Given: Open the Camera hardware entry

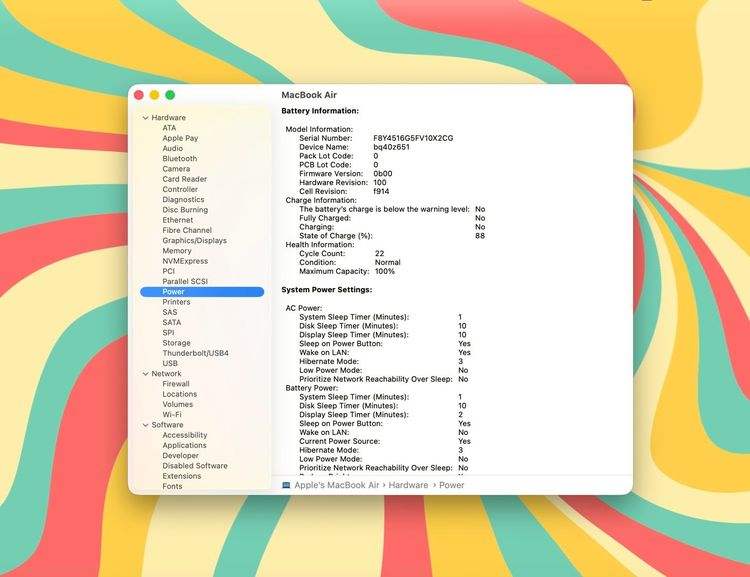Looking at the screenshot, I should coord(176,169).
